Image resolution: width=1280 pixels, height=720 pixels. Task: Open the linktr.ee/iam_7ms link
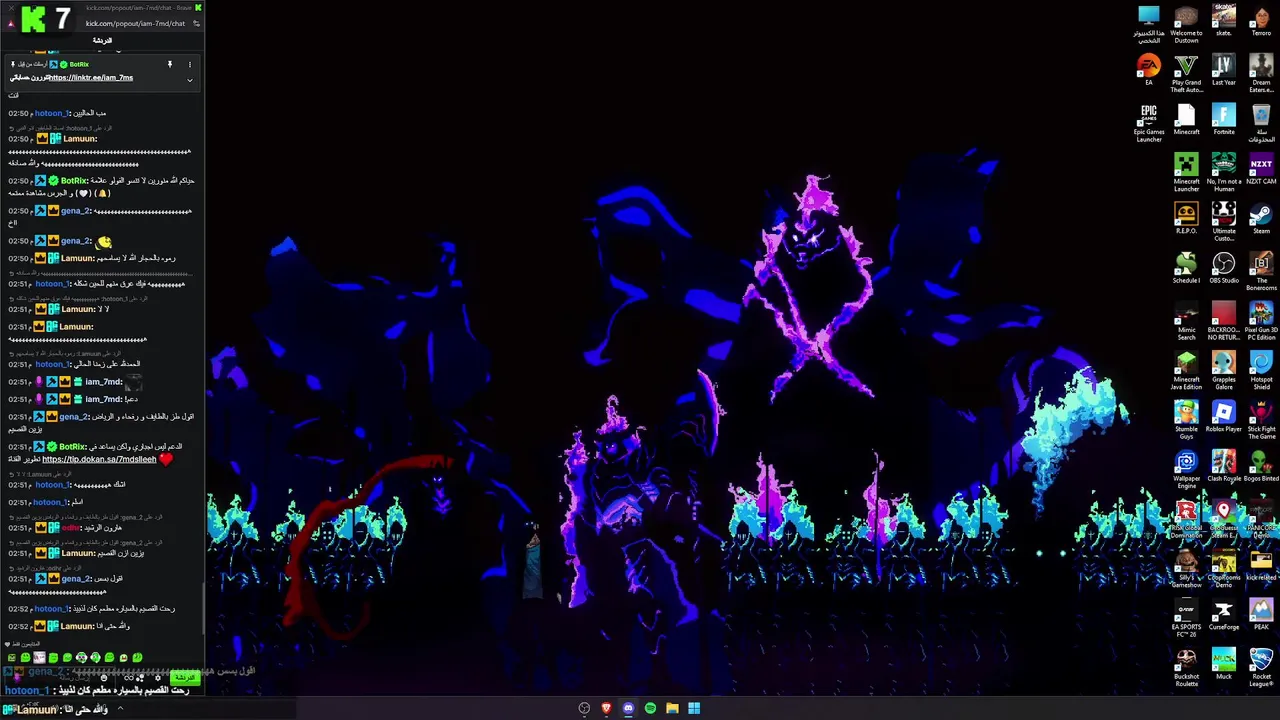pyautogui.click(x=91, y=78)
